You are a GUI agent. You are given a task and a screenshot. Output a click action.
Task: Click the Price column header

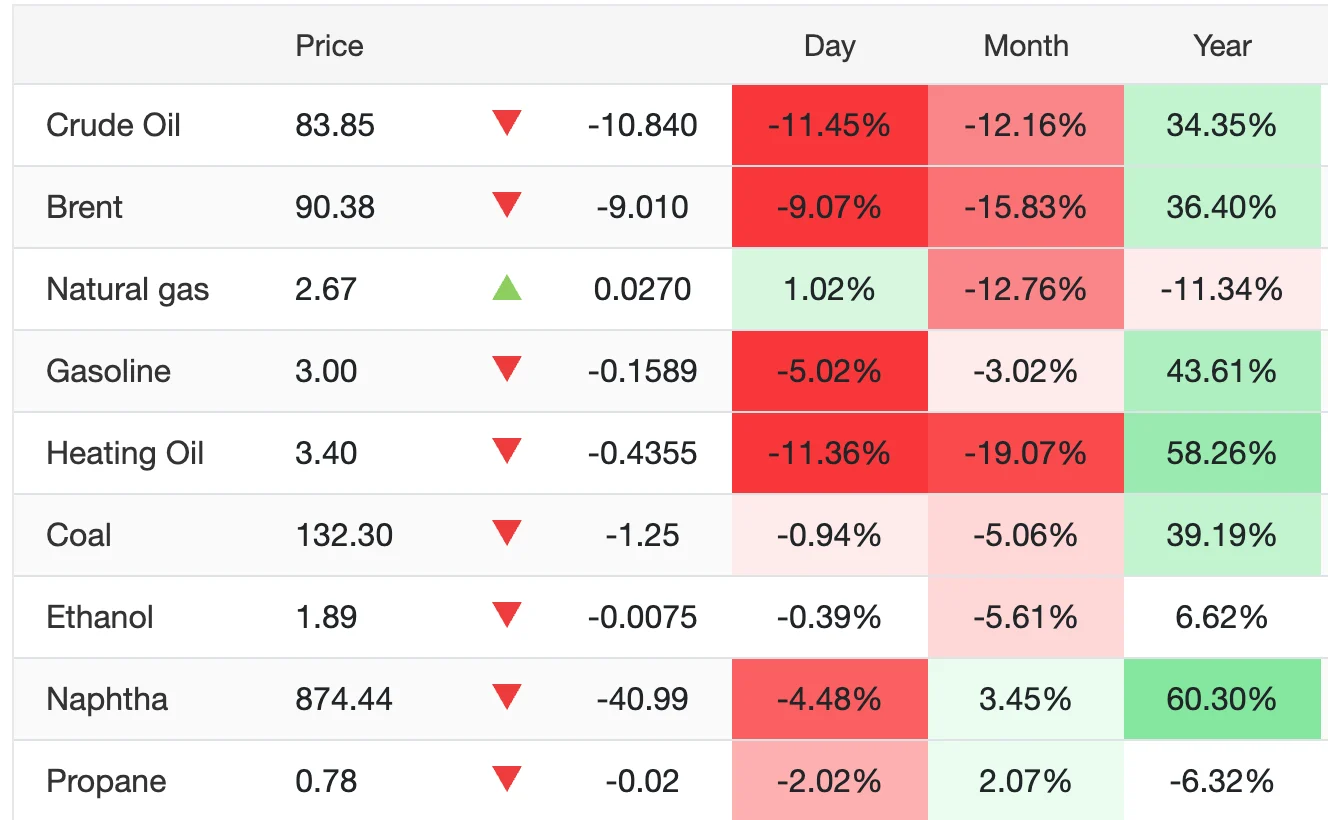point(329,46)
